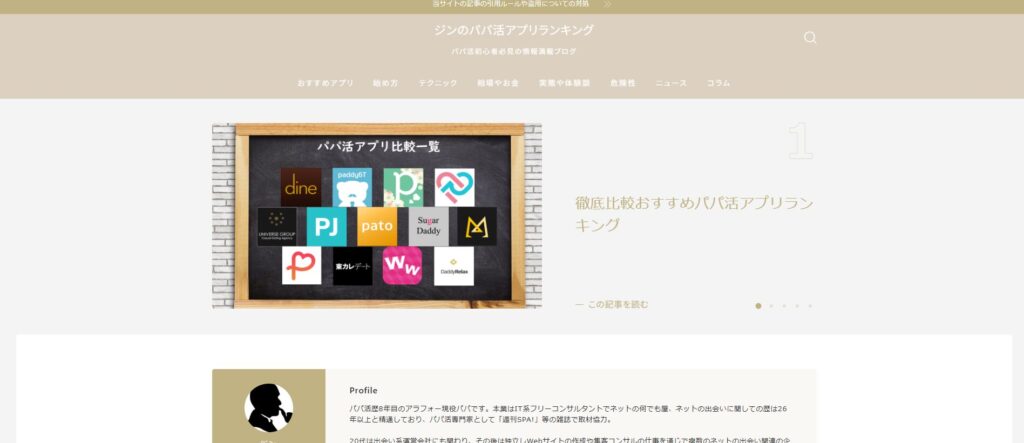Click the 東カレデート app logo
The image size is (1024, 443).
pyautogui.click(x=353, y=266)
